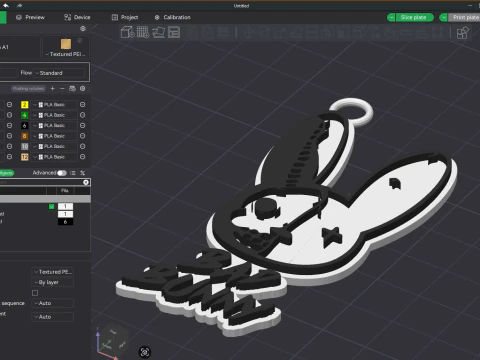Toggle the green checkbox in object list

click(x=52, y=207)
